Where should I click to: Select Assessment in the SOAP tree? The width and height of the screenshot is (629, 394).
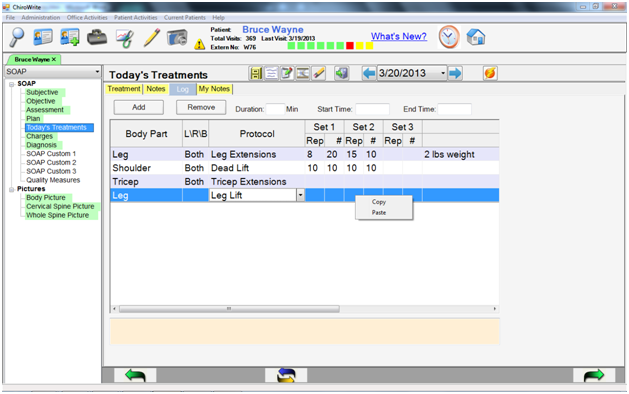coord(45,110)
